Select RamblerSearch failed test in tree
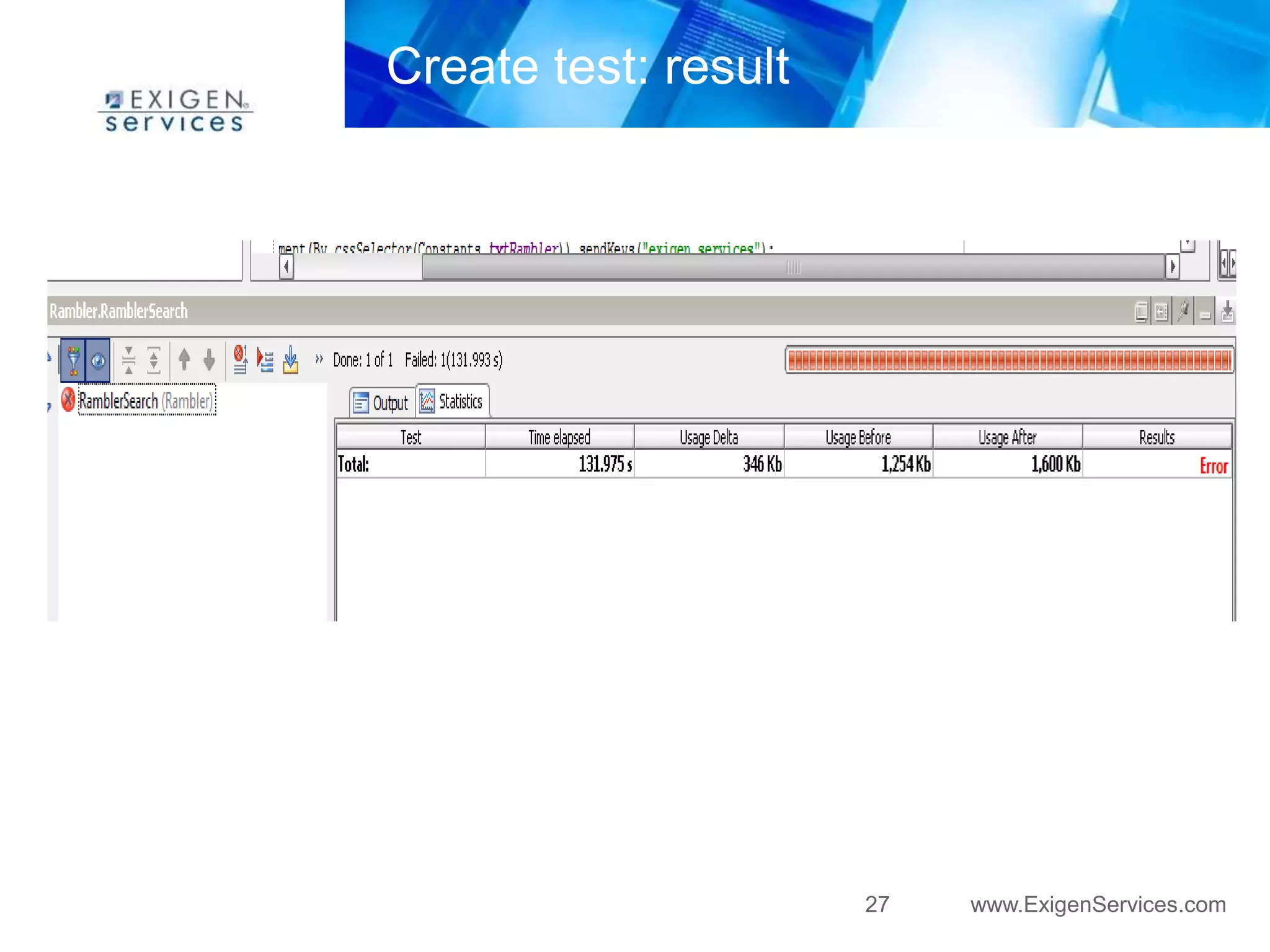 point(118,401)
